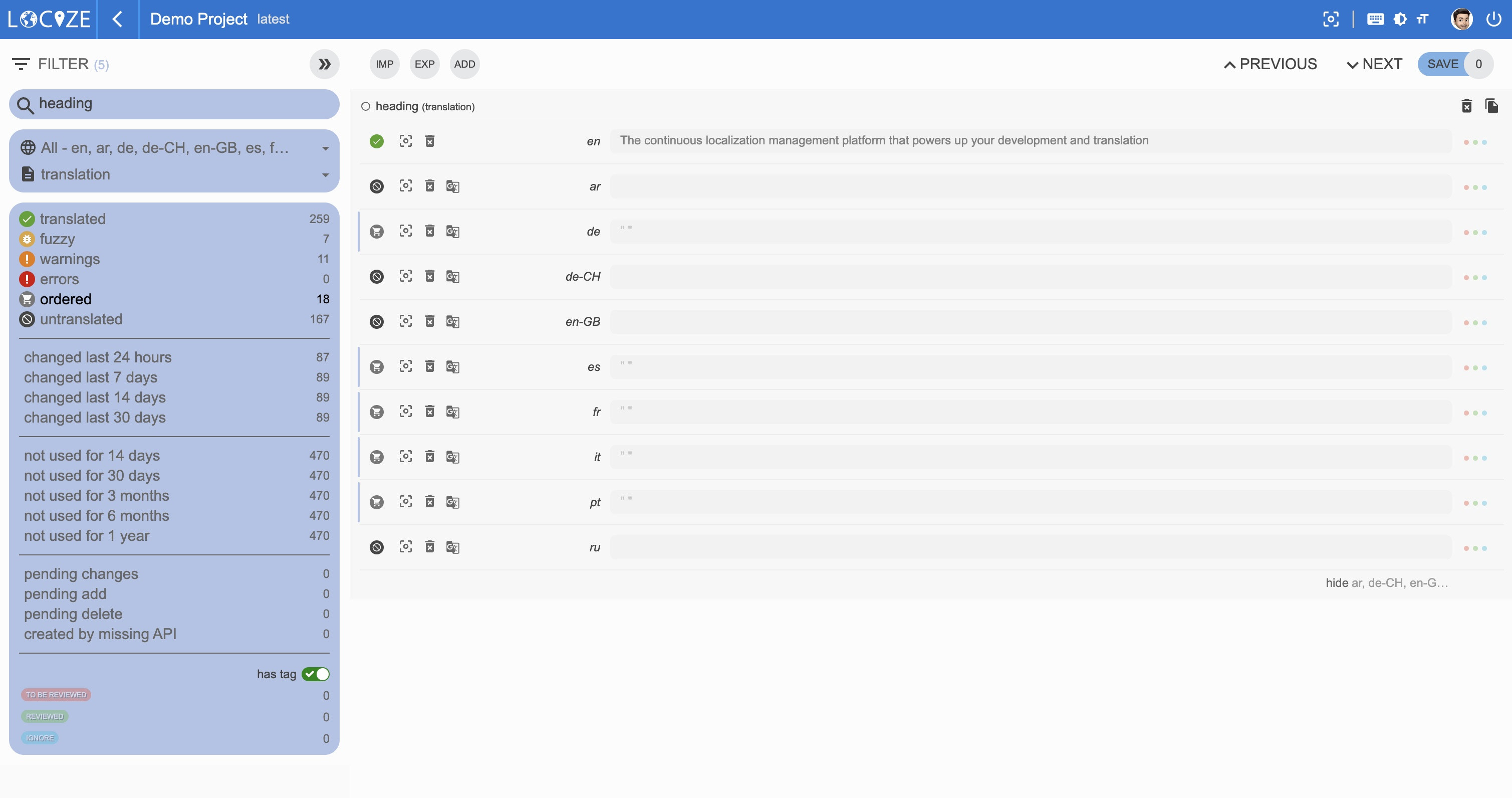The height and width of the screenshot is (798, 1512).
Task: Toggle the has tag switch
Action: (315, 674)
